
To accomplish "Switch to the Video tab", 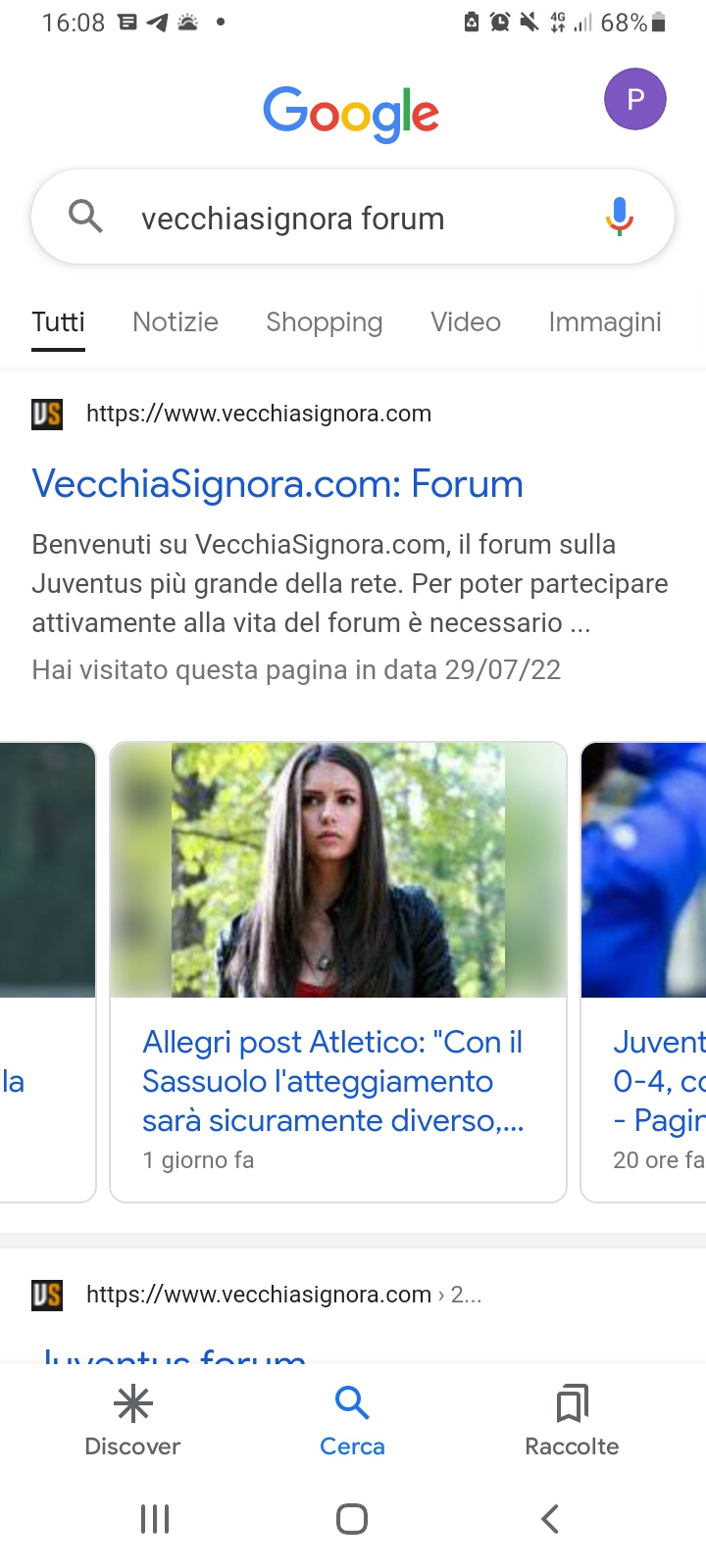I will [466, 321].
